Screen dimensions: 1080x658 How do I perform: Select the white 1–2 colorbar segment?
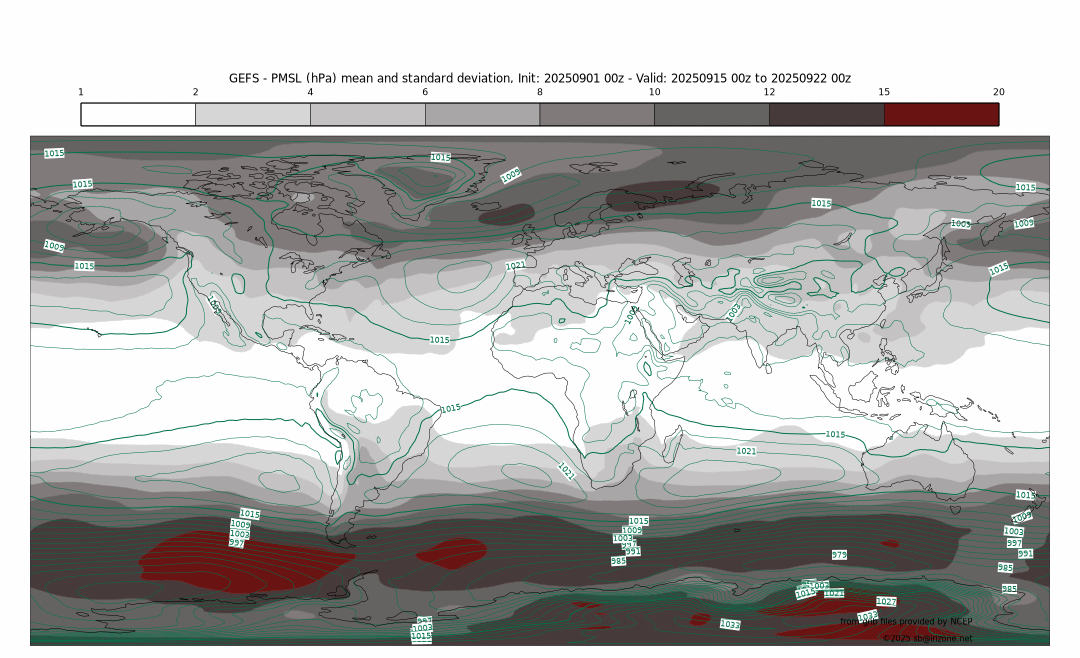[x=138, y=114]
